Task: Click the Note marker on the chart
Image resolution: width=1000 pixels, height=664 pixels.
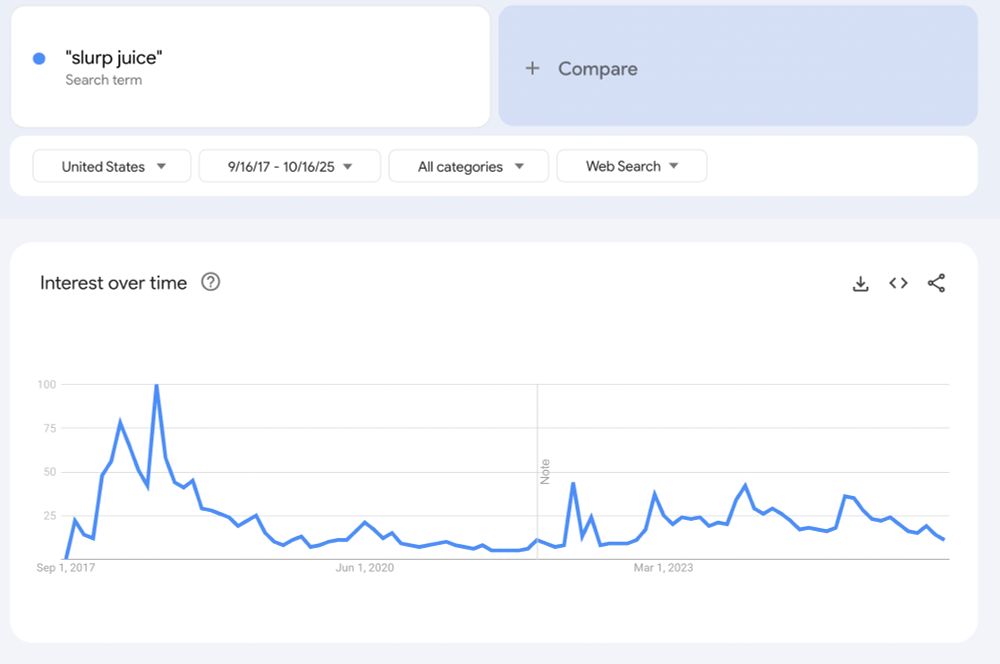Action: pyautogui.click(x=545, y=471)
